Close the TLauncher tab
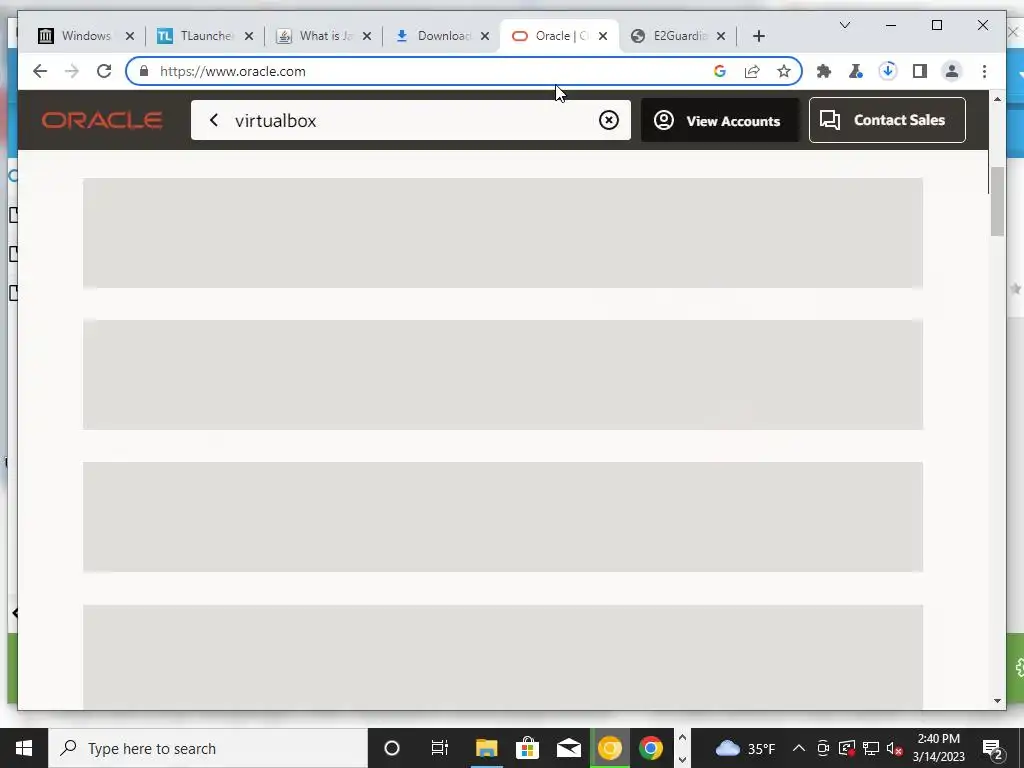This screenshot has height=768, width=1024. 249,36
